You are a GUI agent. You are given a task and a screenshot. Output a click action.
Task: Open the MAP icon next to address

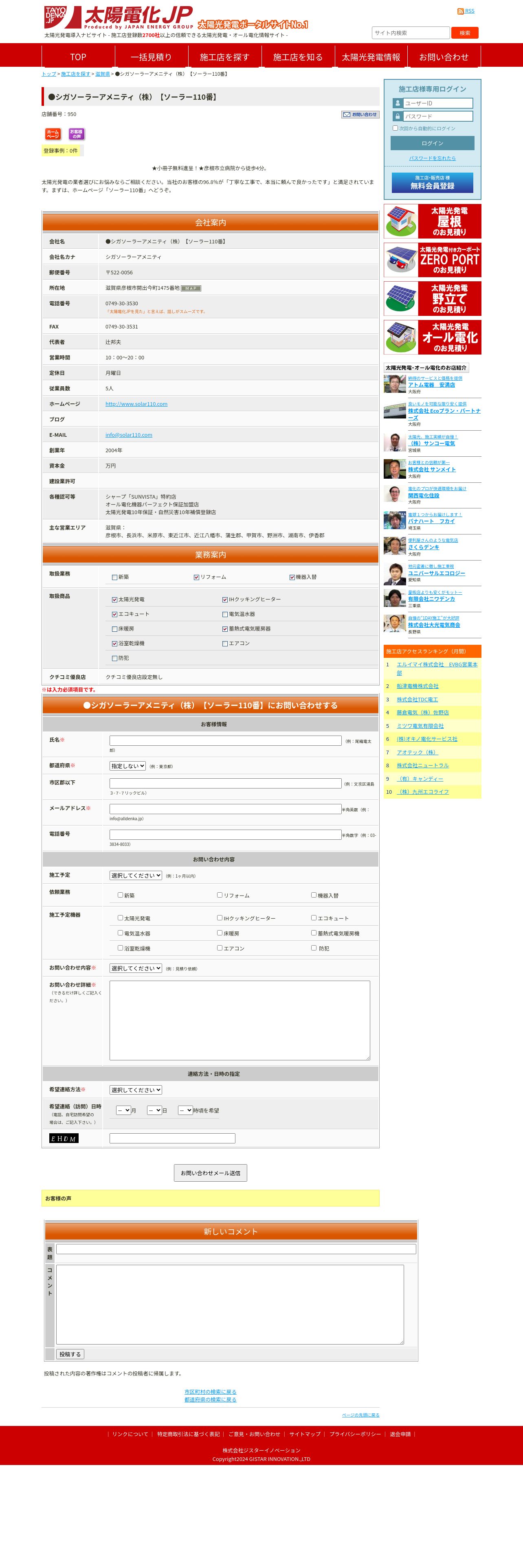(191, 289)
